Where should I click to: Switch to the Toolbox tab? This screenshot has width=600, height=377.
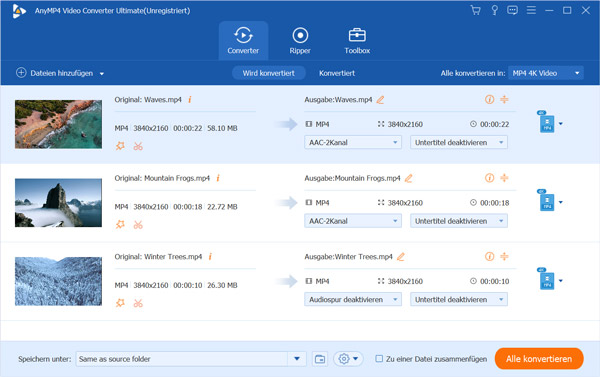(357, 41)
